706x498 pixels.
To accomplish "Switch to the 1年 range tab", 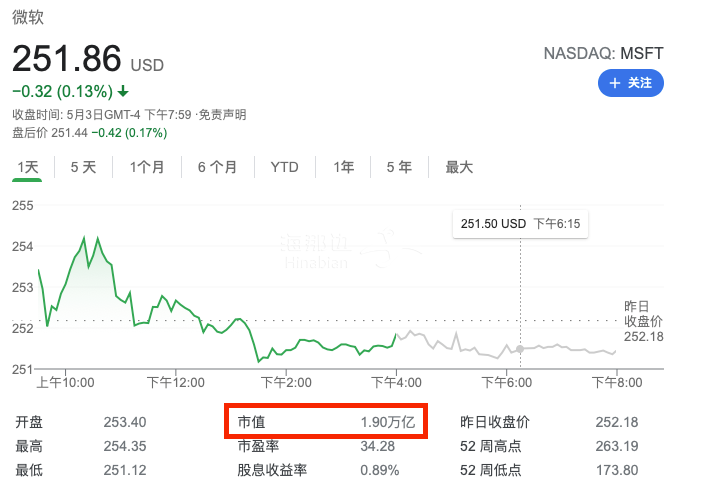I will (x=344, y=167).
